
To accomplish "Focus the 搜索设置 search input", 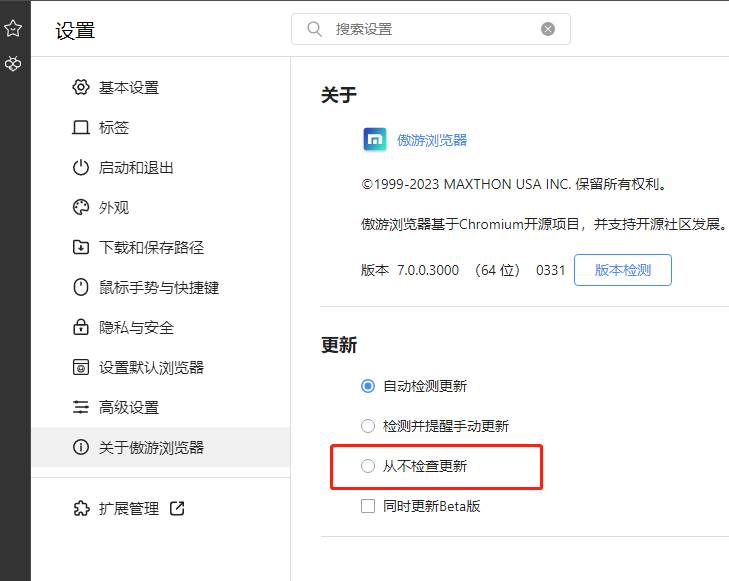I will click(431, 29).
